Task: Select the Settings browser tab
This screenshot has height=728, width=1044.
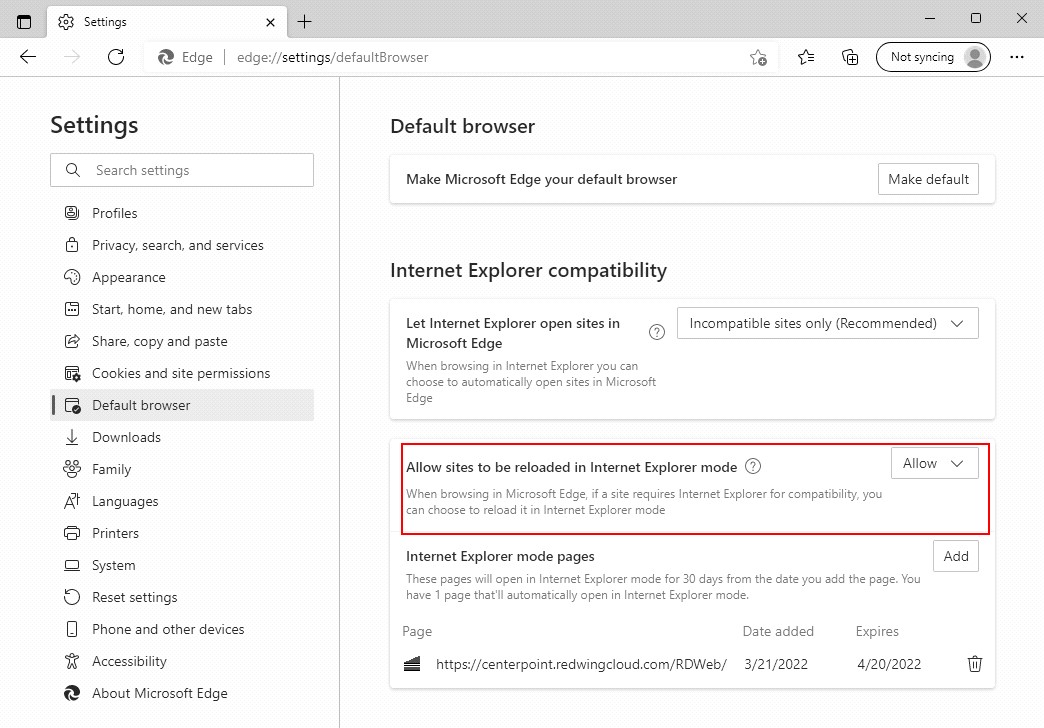Action: 166,22
